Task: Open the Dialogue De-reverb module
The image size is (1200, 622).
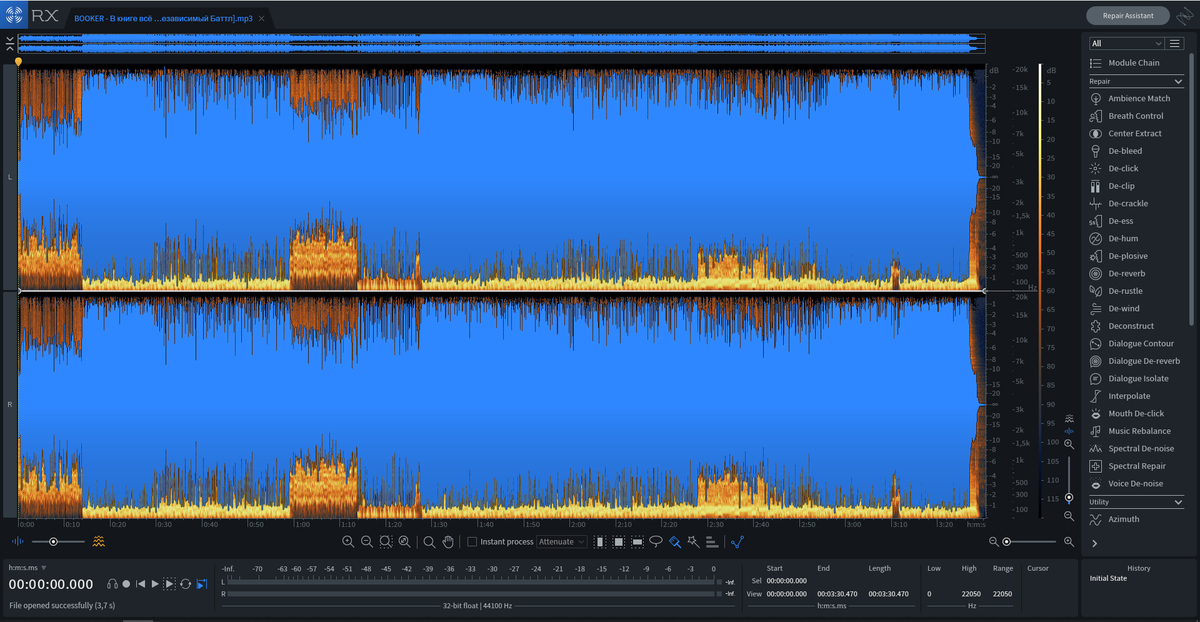Action: [x=1137, y=361]
